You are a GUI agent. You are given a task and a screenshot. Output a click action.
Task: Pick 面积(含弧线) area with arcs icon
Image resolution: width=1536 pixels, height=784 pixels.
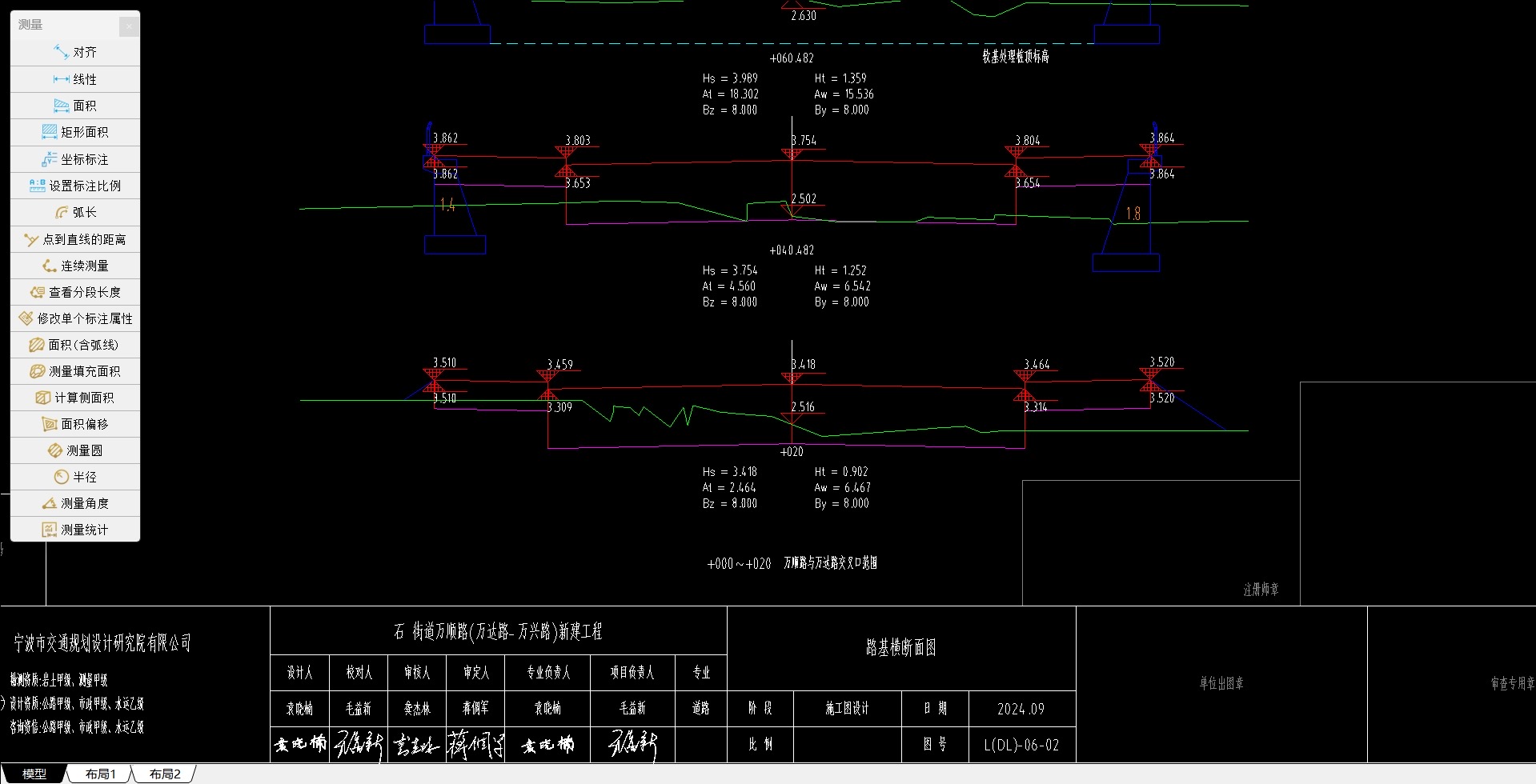(37, 345)
